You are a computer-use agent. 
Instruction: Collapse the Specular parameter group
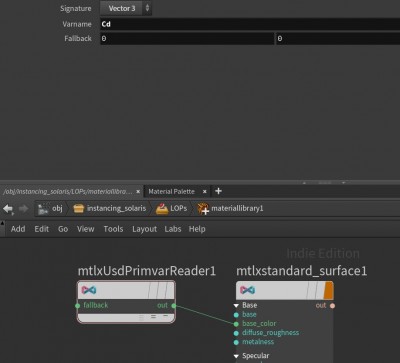coord(236,356)
